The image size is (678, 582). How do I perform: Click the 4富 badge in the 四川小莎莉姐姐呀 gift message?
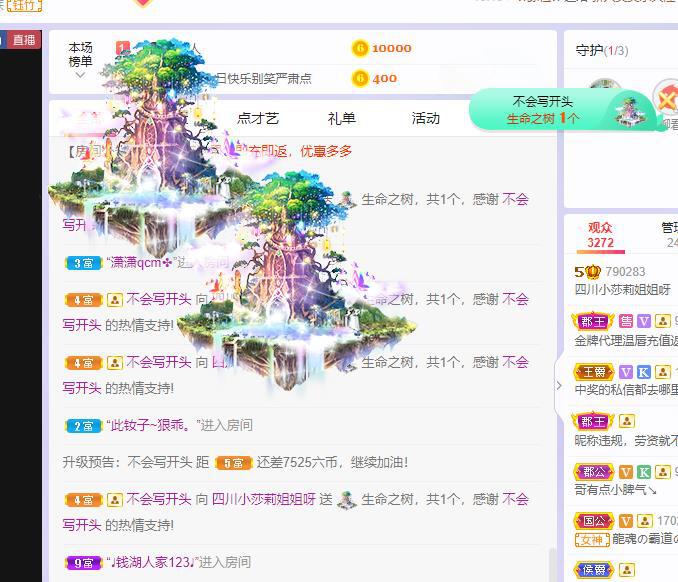point(83,500)
